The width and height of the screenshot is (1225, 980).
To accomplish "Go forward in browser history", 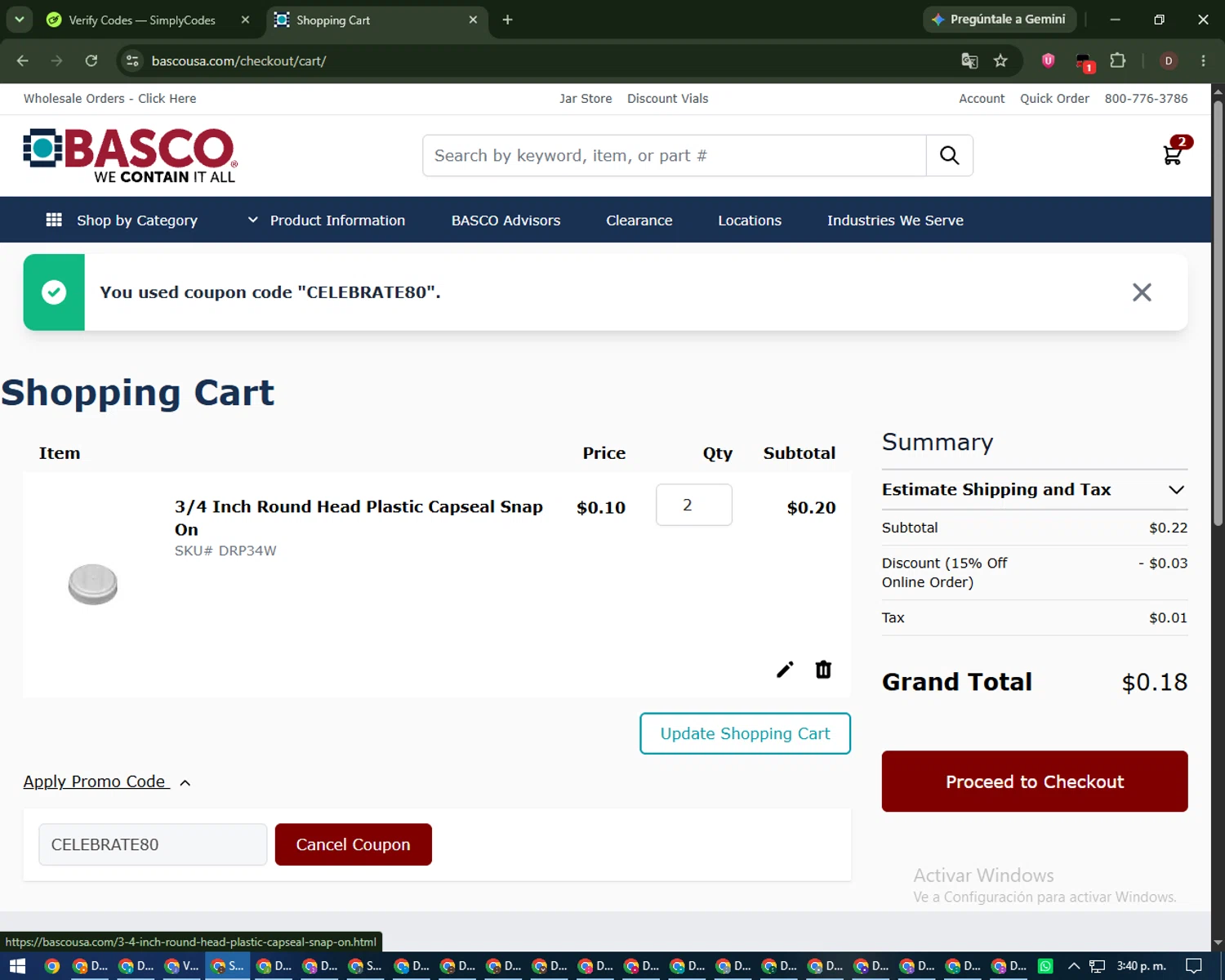I will [x=56, y=60].
